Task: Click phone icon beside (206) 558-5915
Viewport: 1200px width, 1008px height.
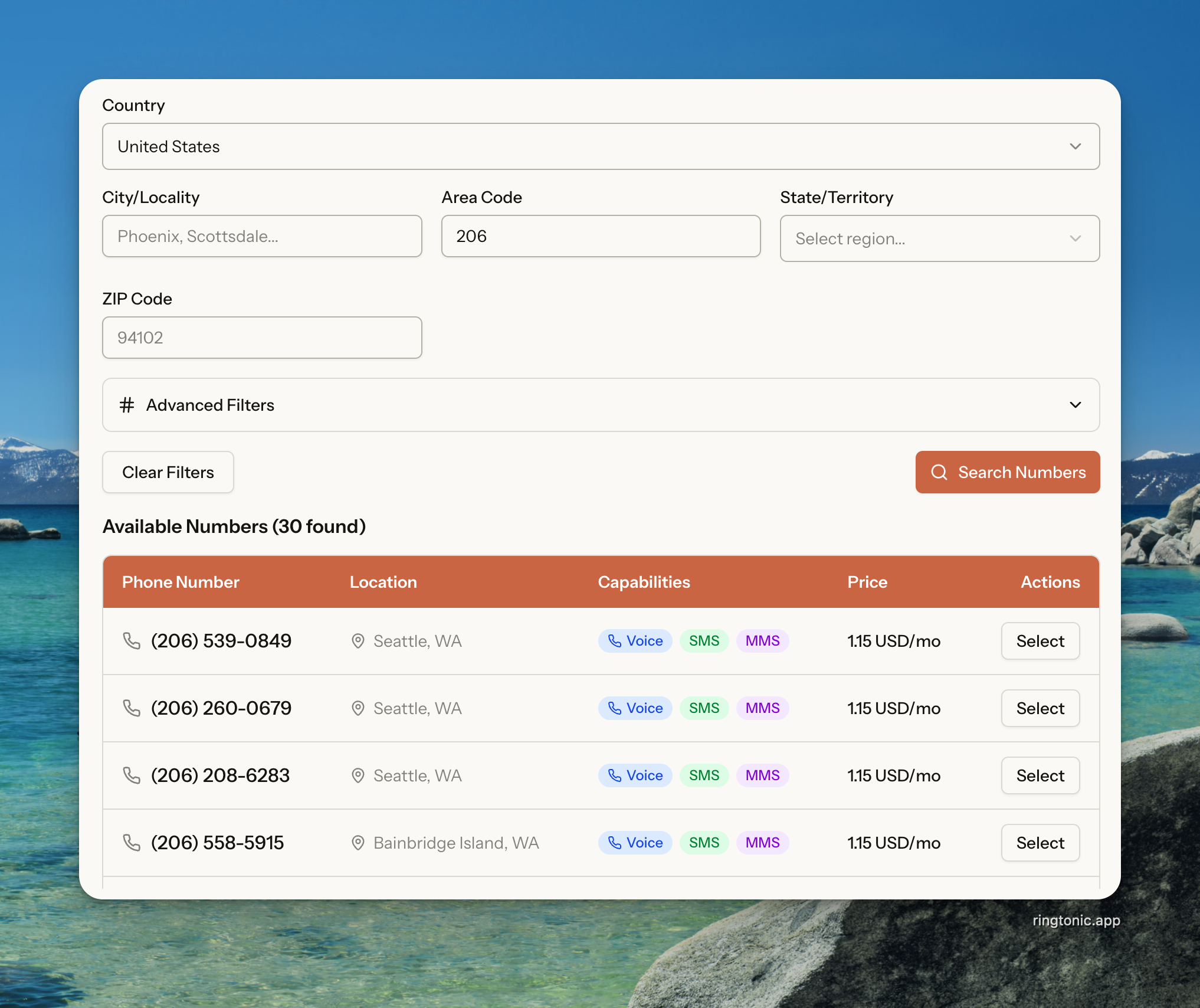Action: (x=131, y=843)
